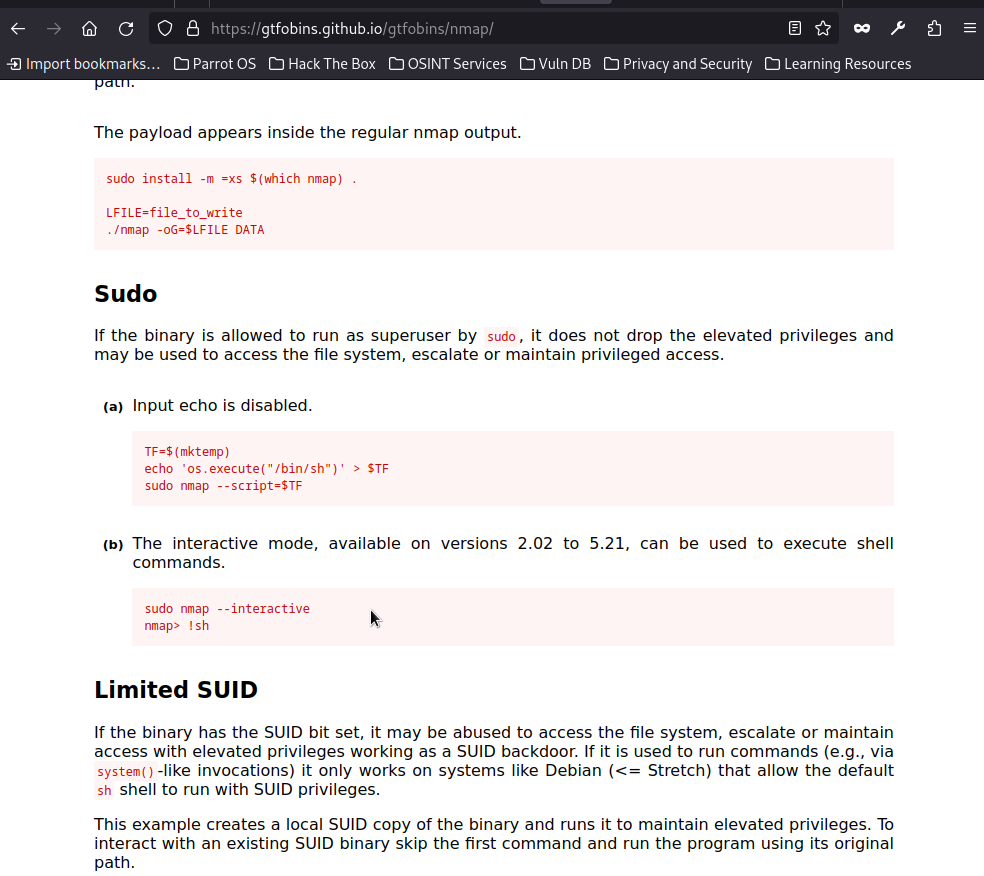
Task: Click the 'sudo nmap --script=$TF' line
Action: tap(223, 486)
